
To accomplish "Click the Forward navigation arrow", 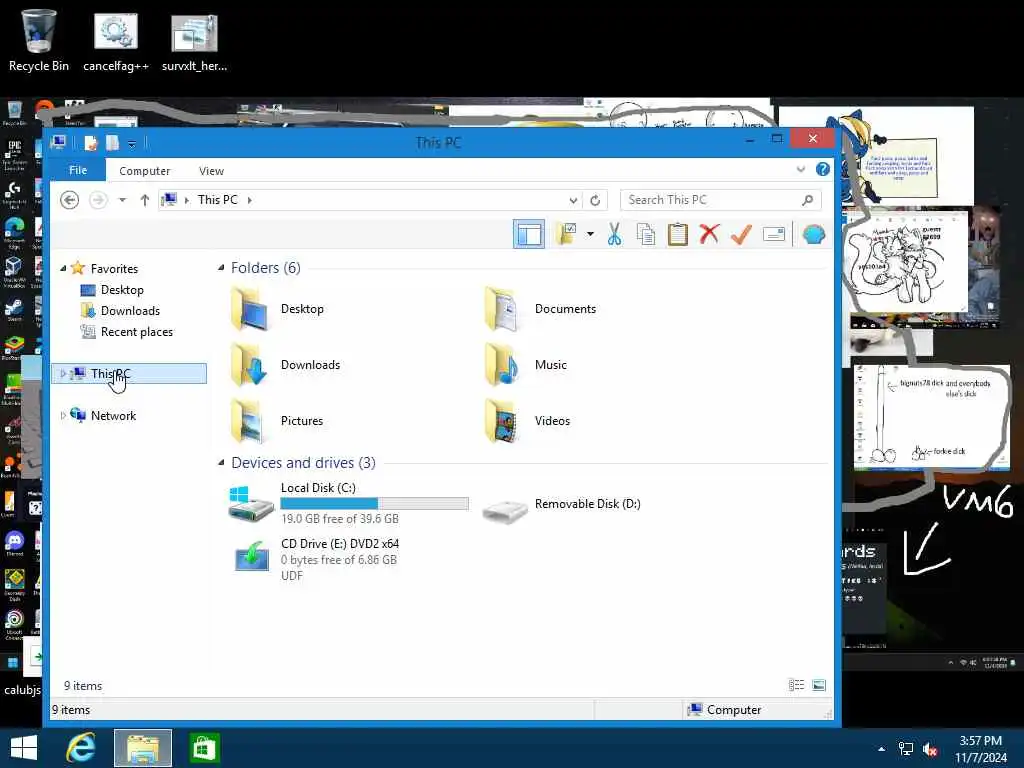I will click(x=98, y=200).
